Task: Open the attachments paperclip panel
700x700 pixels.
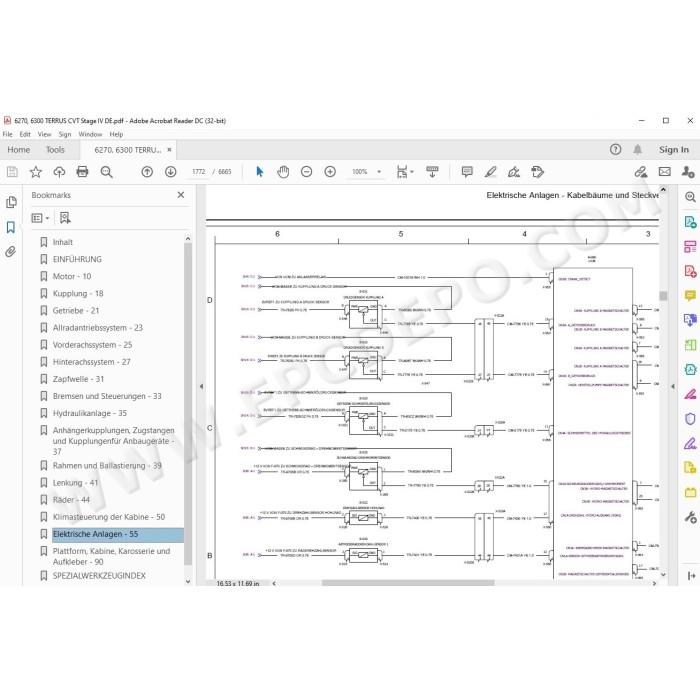Action: coord(11,252)
